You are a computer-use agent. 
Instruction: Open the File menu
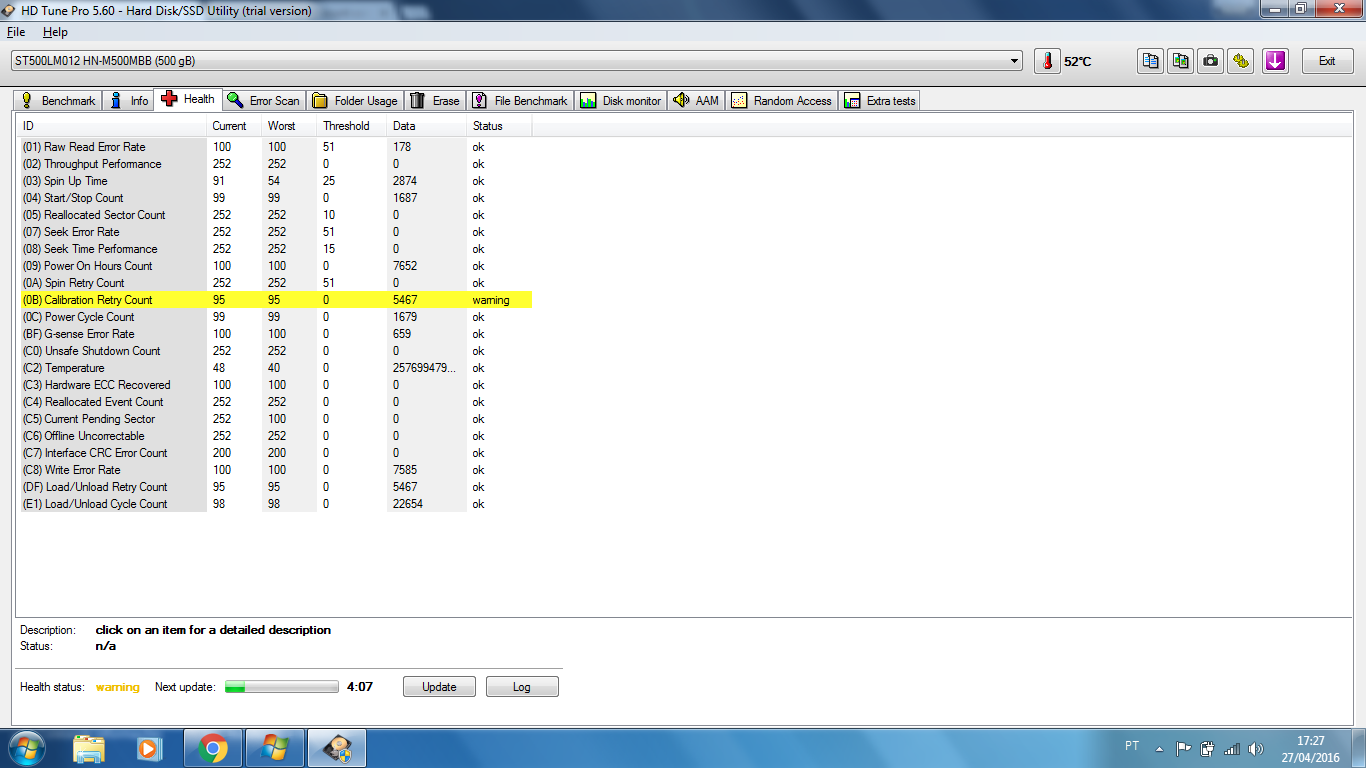pos(16,32)
